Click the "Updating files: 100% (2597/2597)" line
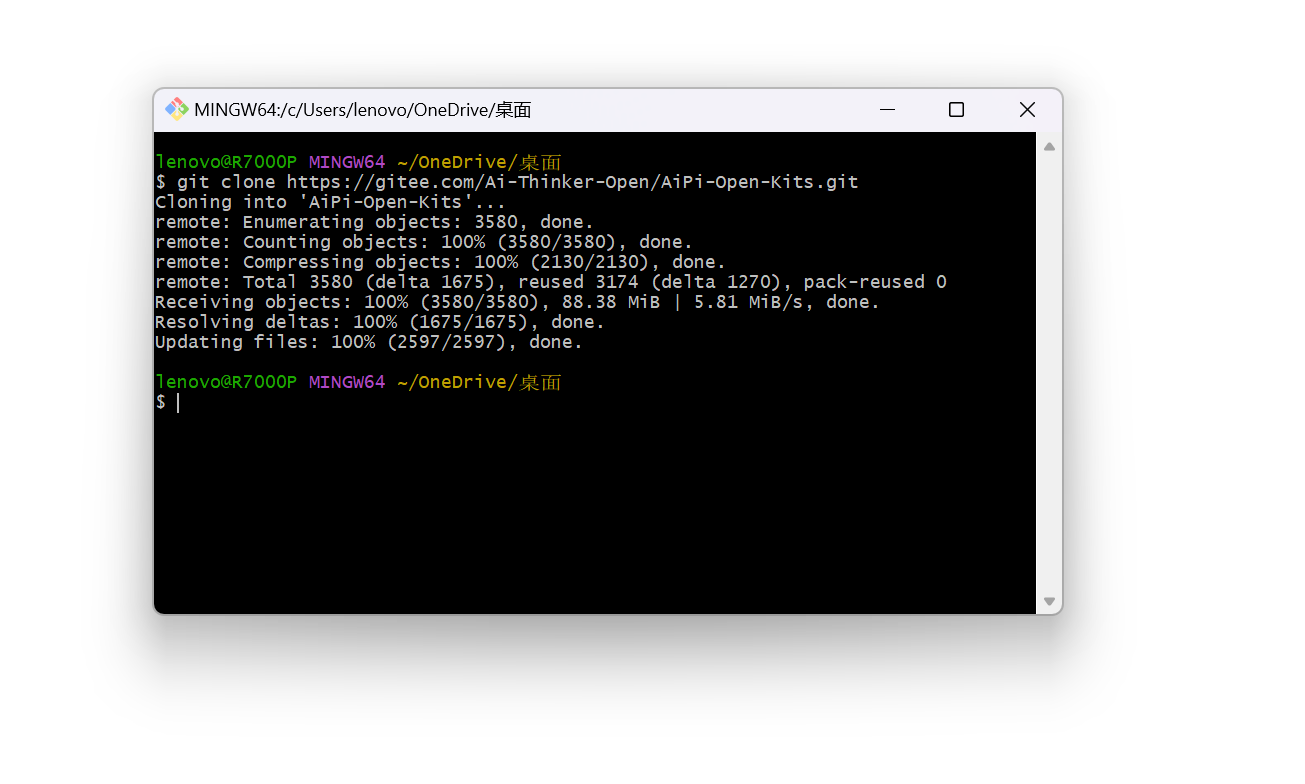Image resolution: width=1305 pixels, height=784 pixels. 369,342
